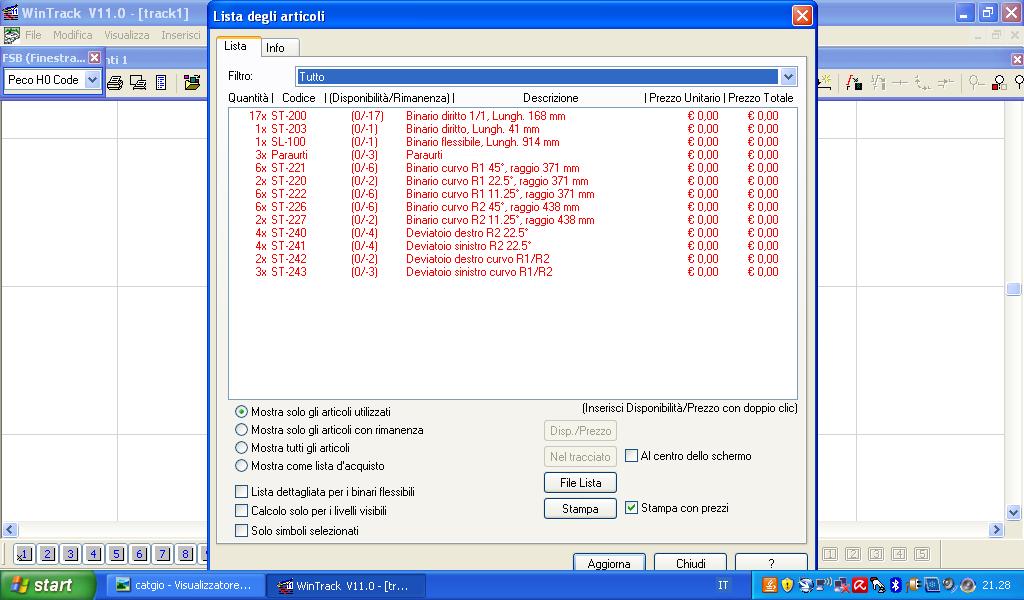Viewport: 1024px width, 600px height.
Task: Select the Paraurti row in the list
Action: pyautogui.click(x=513, y=155)
